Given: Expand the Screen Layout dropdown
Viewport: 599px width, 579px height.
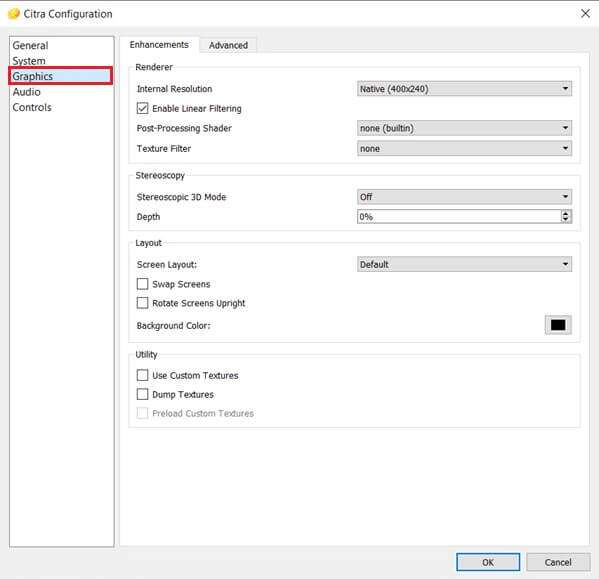Looking at the screenshot, I should click(464, 264).
